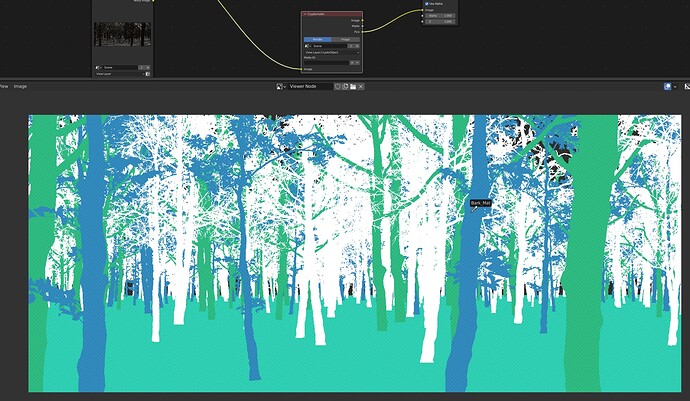Open the View menu in image editor
Viewport: 690px width, 401px height.
pos(4,86)
